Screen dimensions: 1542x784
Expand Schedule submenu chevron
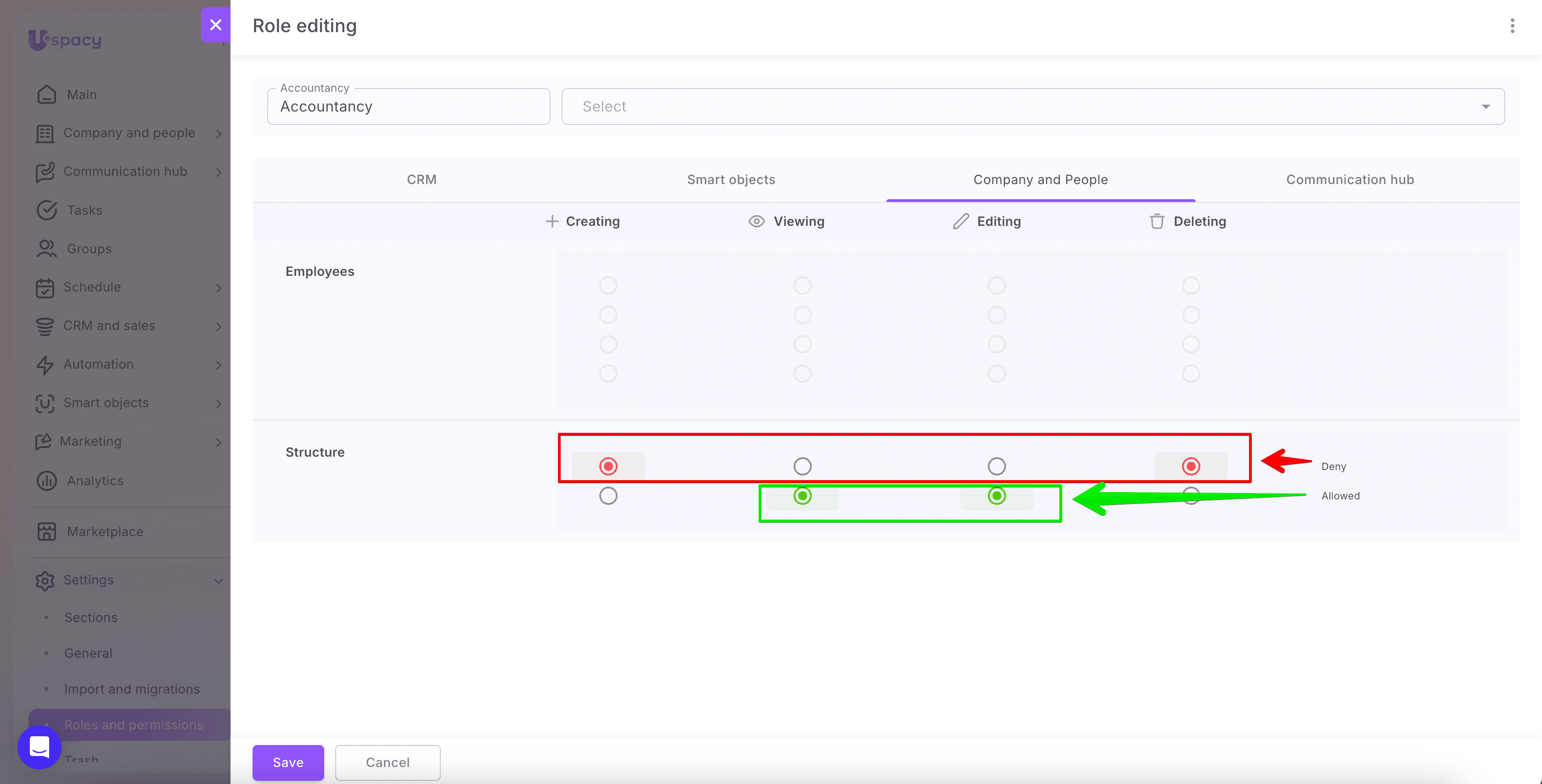[x=219, y=288]
